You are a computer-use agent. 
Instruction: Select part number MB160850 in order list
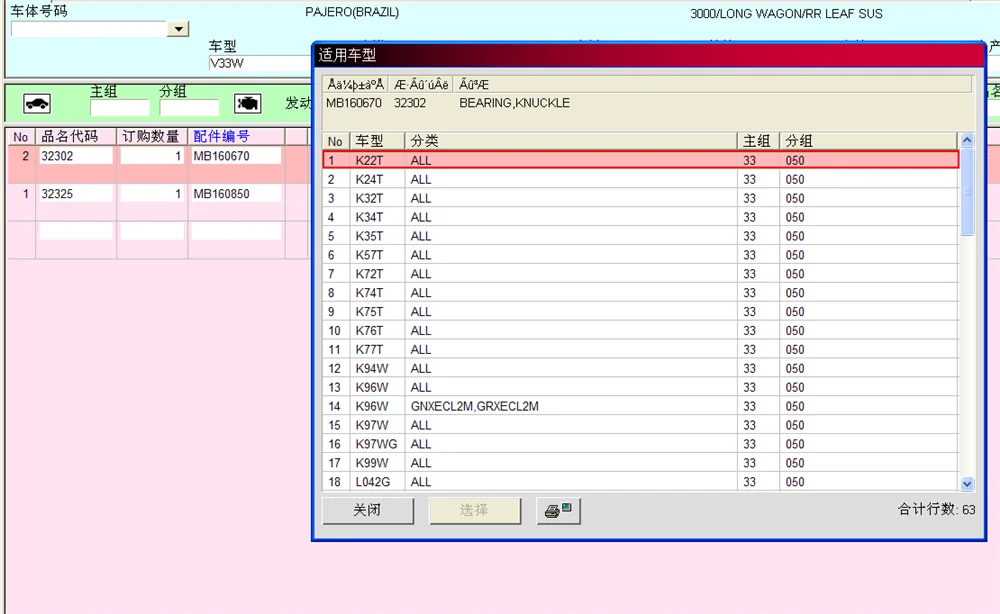[x=236, y=194]
